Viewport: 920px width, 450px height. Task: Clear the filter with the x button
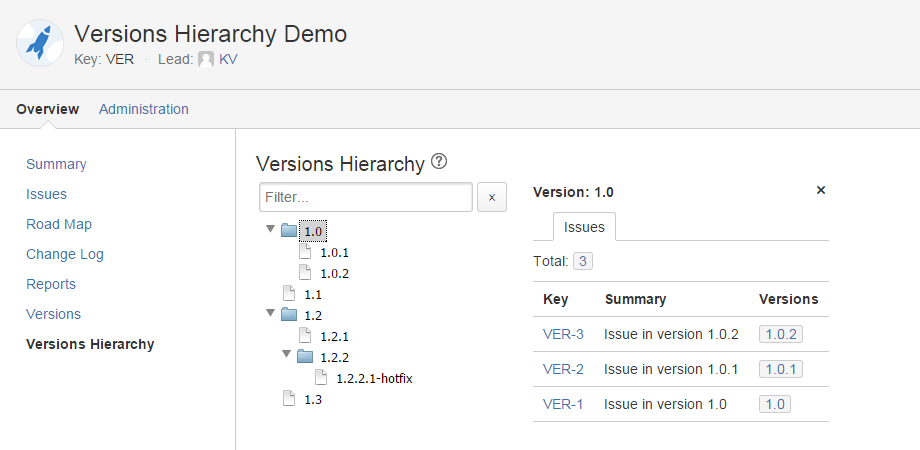(x=492, y=197)
